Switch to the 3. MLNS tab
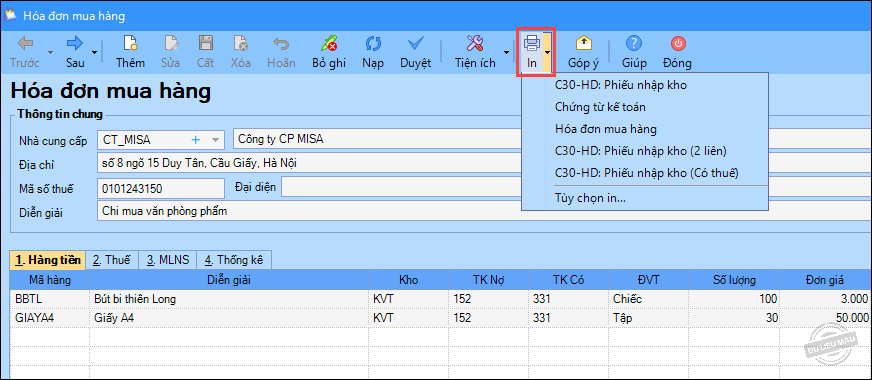Image resolution: width=872 pixels, height=380 pixels. click(x=169, y=260)
